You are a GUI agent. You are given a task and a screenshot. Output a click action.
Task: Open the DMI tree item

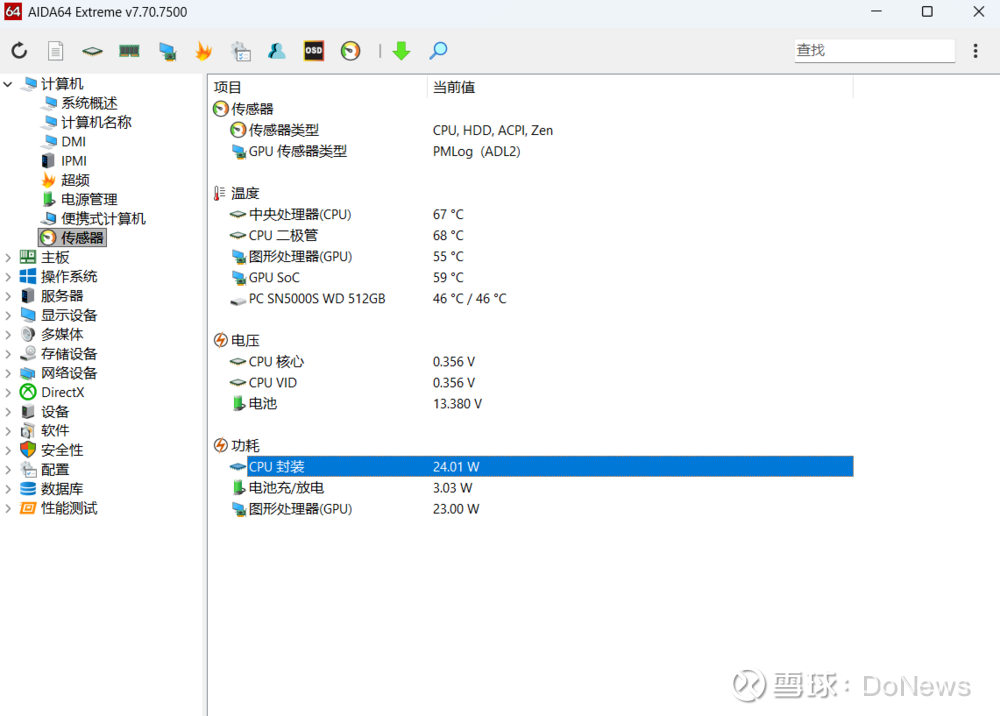coord(73,142)
